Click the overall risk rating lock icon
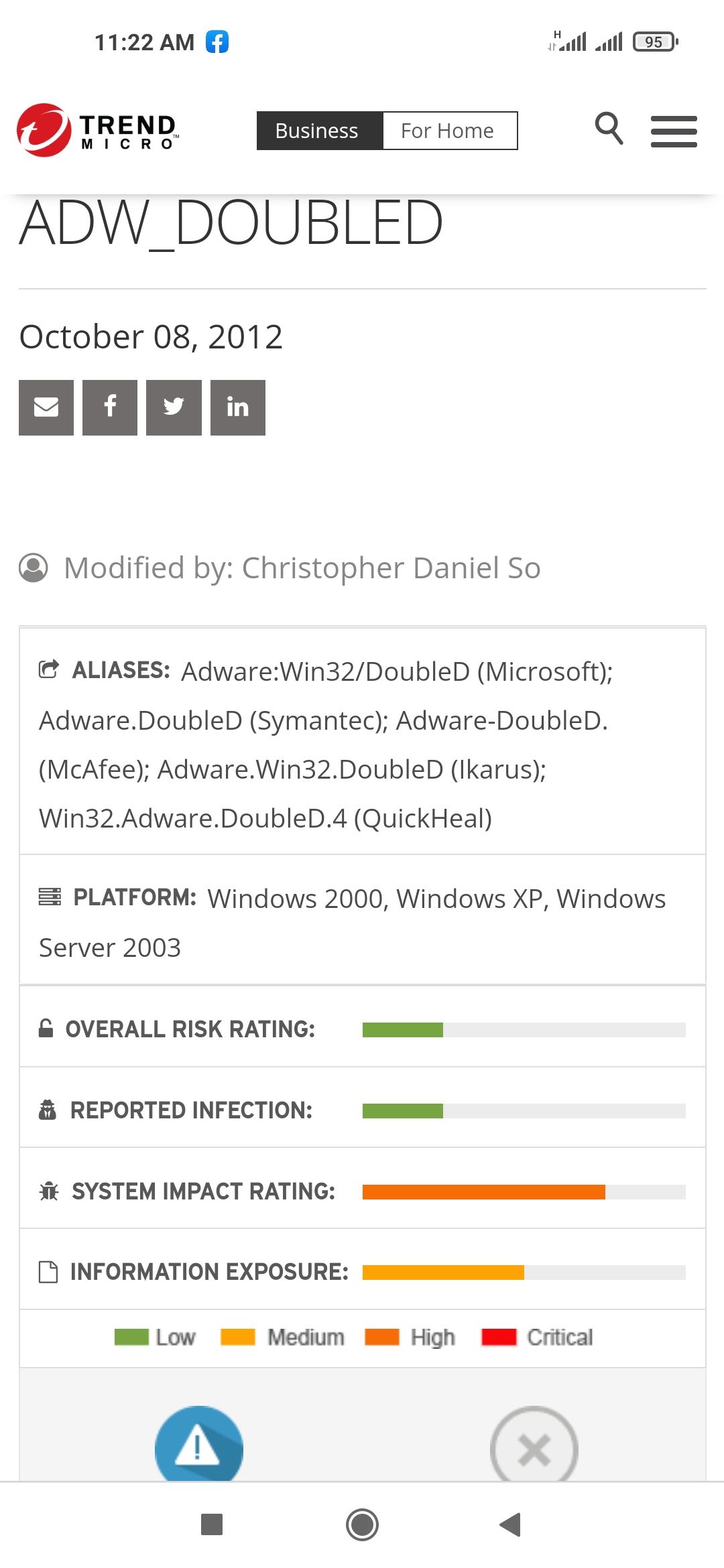 pyautogui.click(x=46, y=1027)
